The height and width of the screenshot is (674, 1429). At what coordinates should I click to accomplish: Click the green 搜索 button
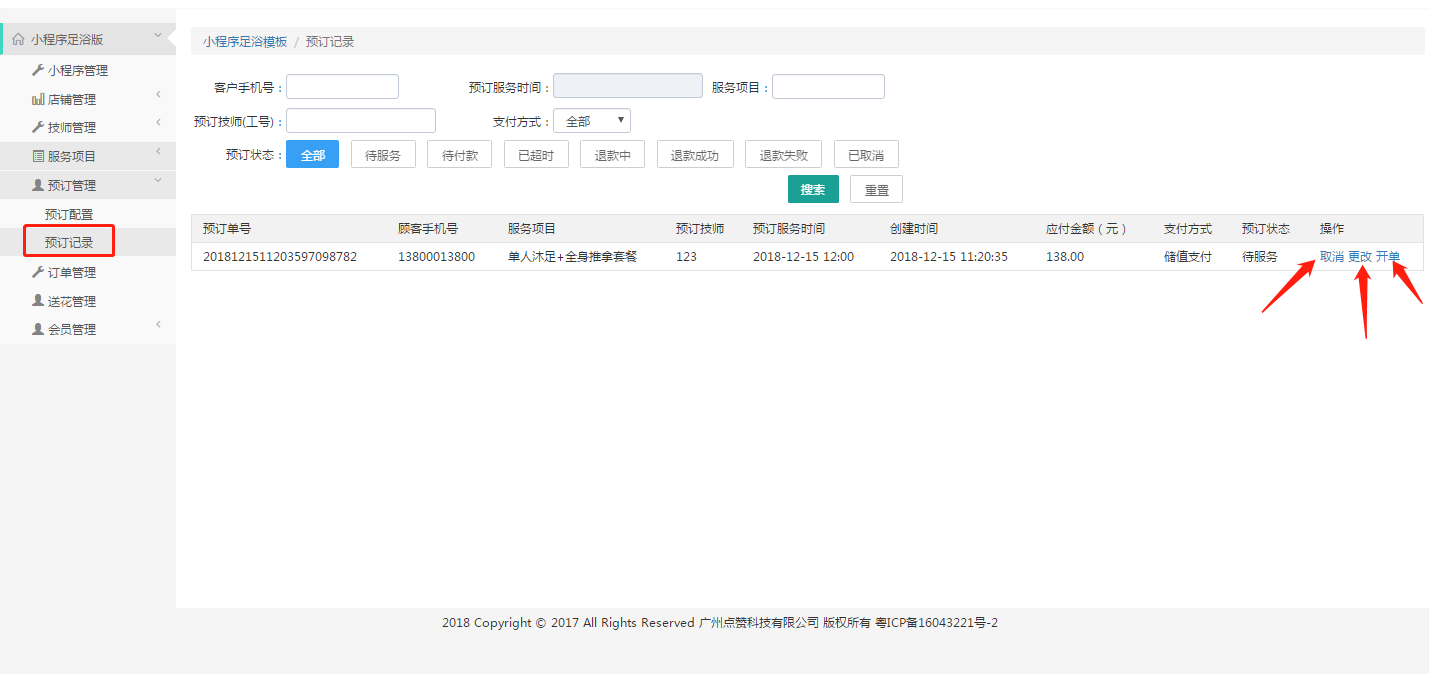pos(813,189)
